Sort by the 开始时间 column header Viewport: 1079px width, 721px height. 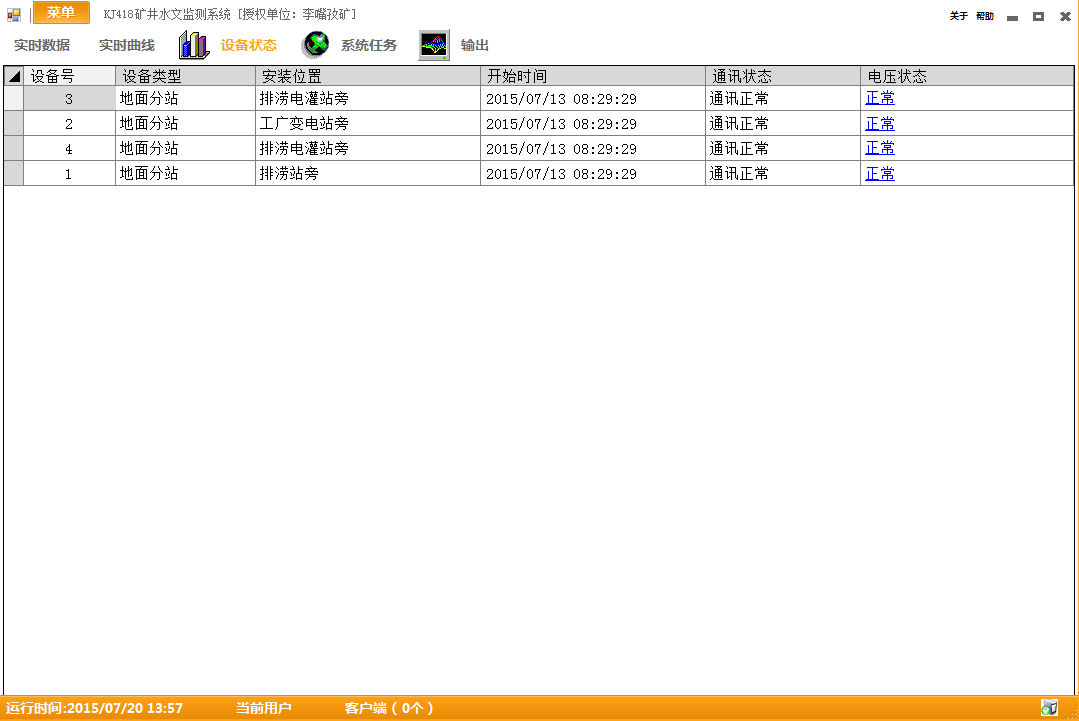click(x=592, y=76)
